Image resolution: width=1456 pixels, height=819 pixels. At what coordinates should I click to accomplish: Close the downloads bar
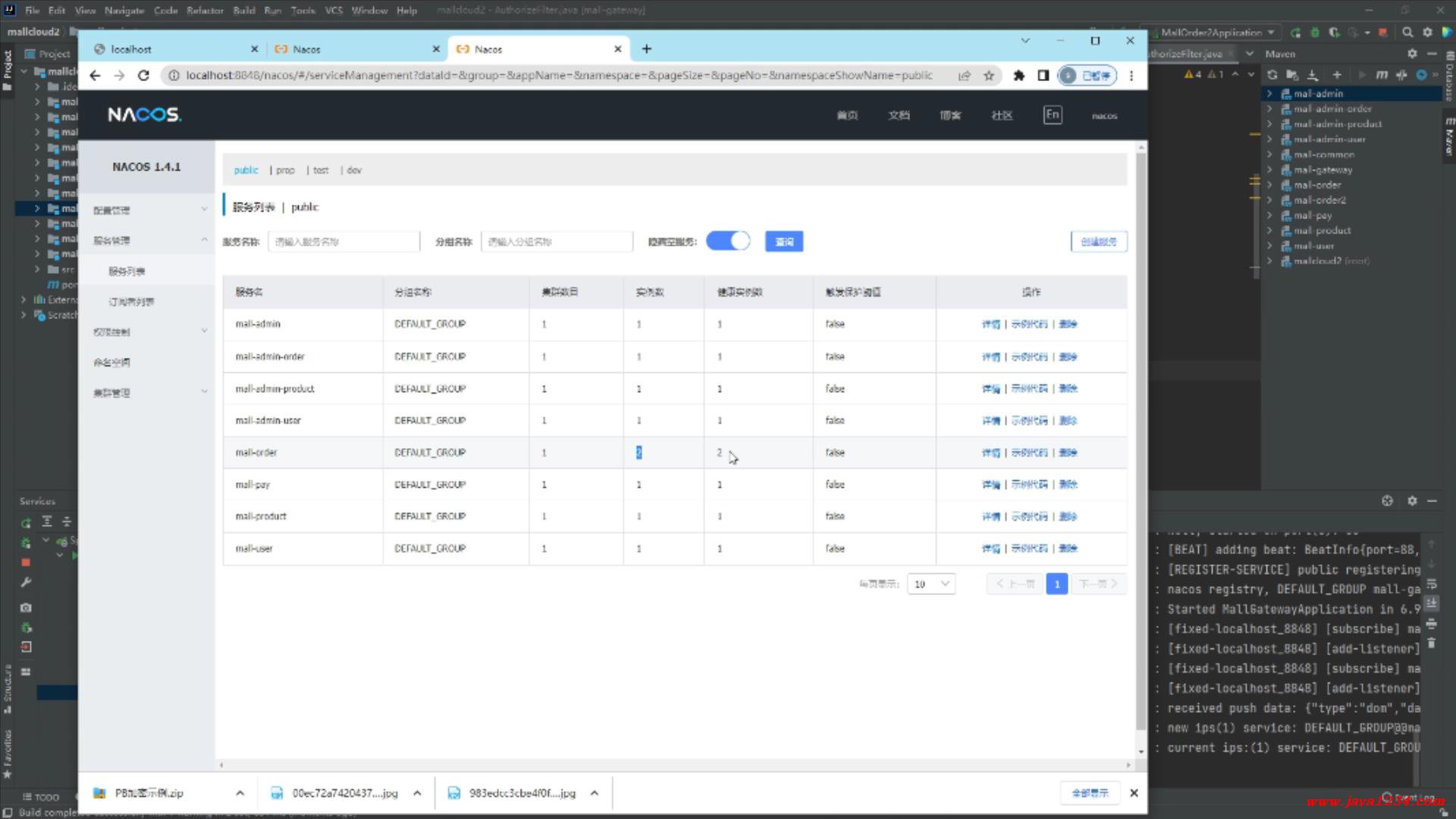tap(1134, 792)
